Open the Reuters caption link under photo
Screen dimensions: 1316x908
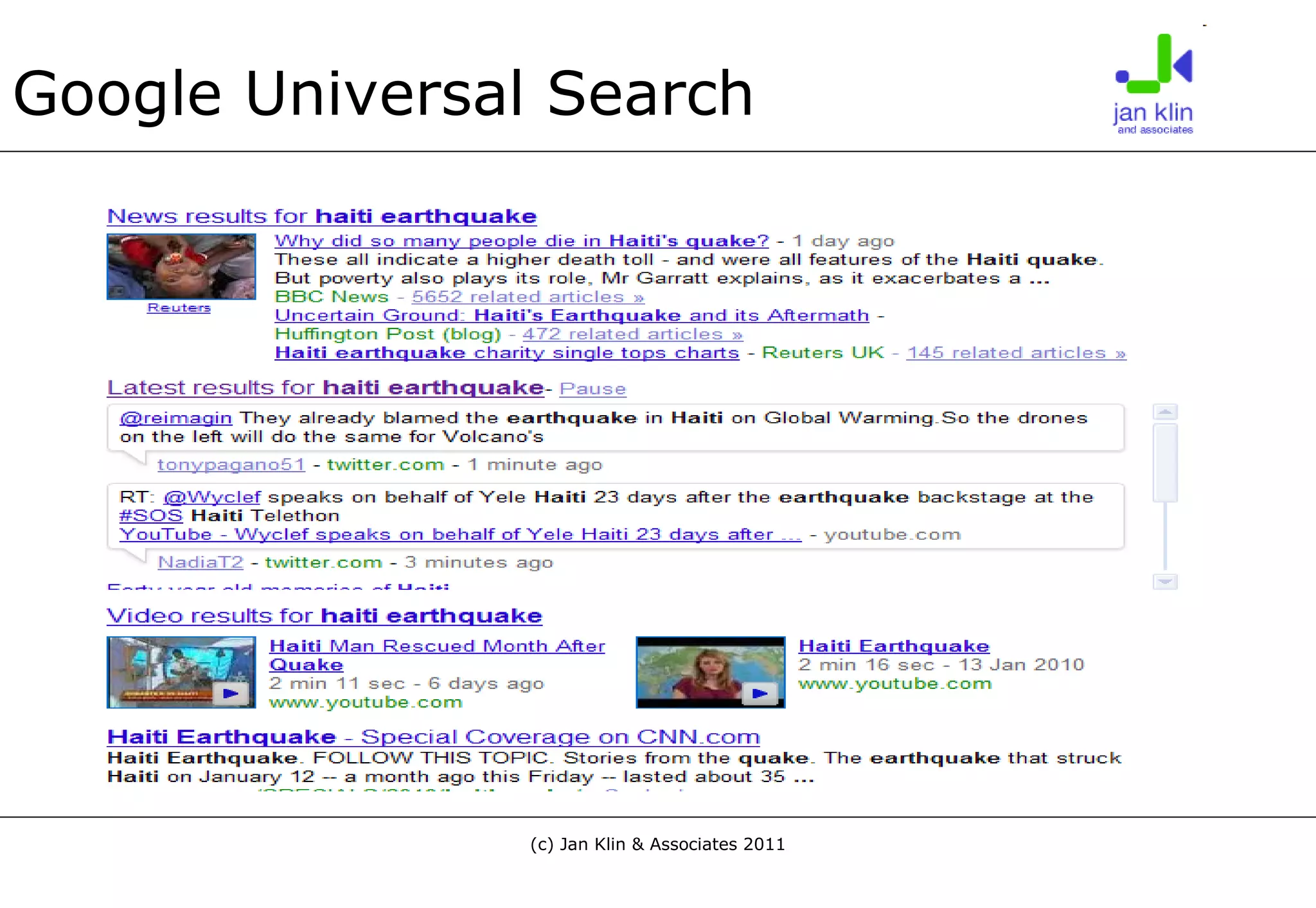click(x=179, y=308)
